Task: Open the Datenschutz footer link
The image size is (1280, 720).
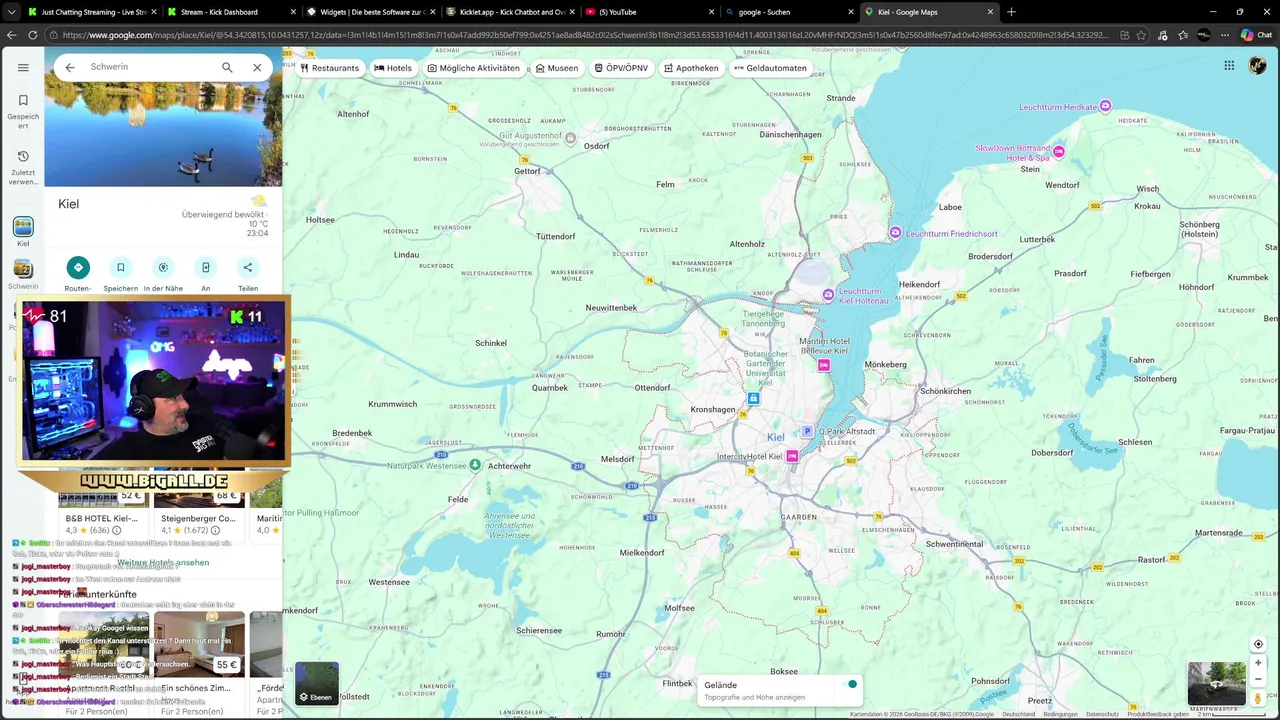Action: click(1102, 714)
